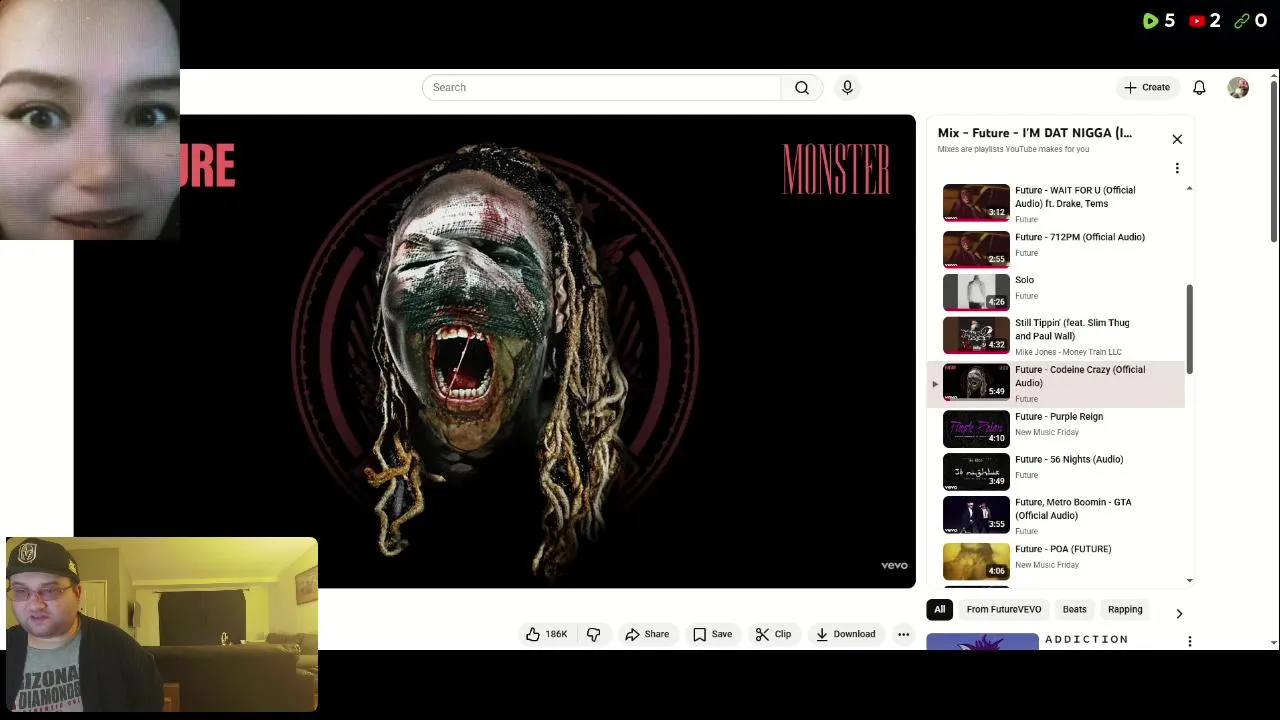Play Still Tippin' playlist item

click(1056, 337)
